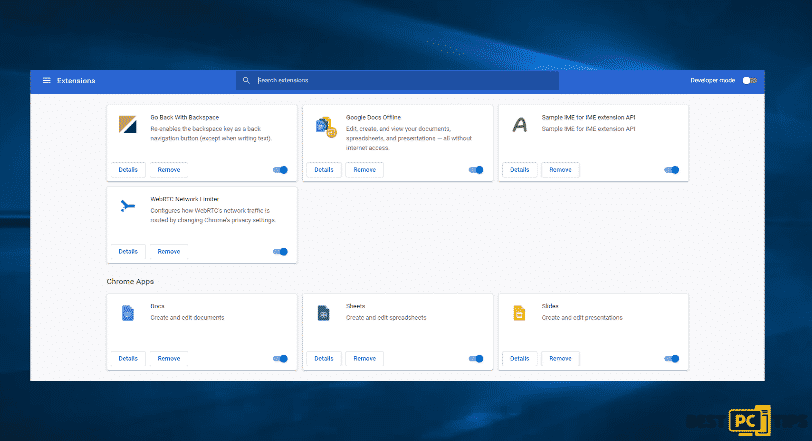Open Details for WebRTC Network Limiter
This screenshot has height=441, width=812.
click(x=128, y=252)
